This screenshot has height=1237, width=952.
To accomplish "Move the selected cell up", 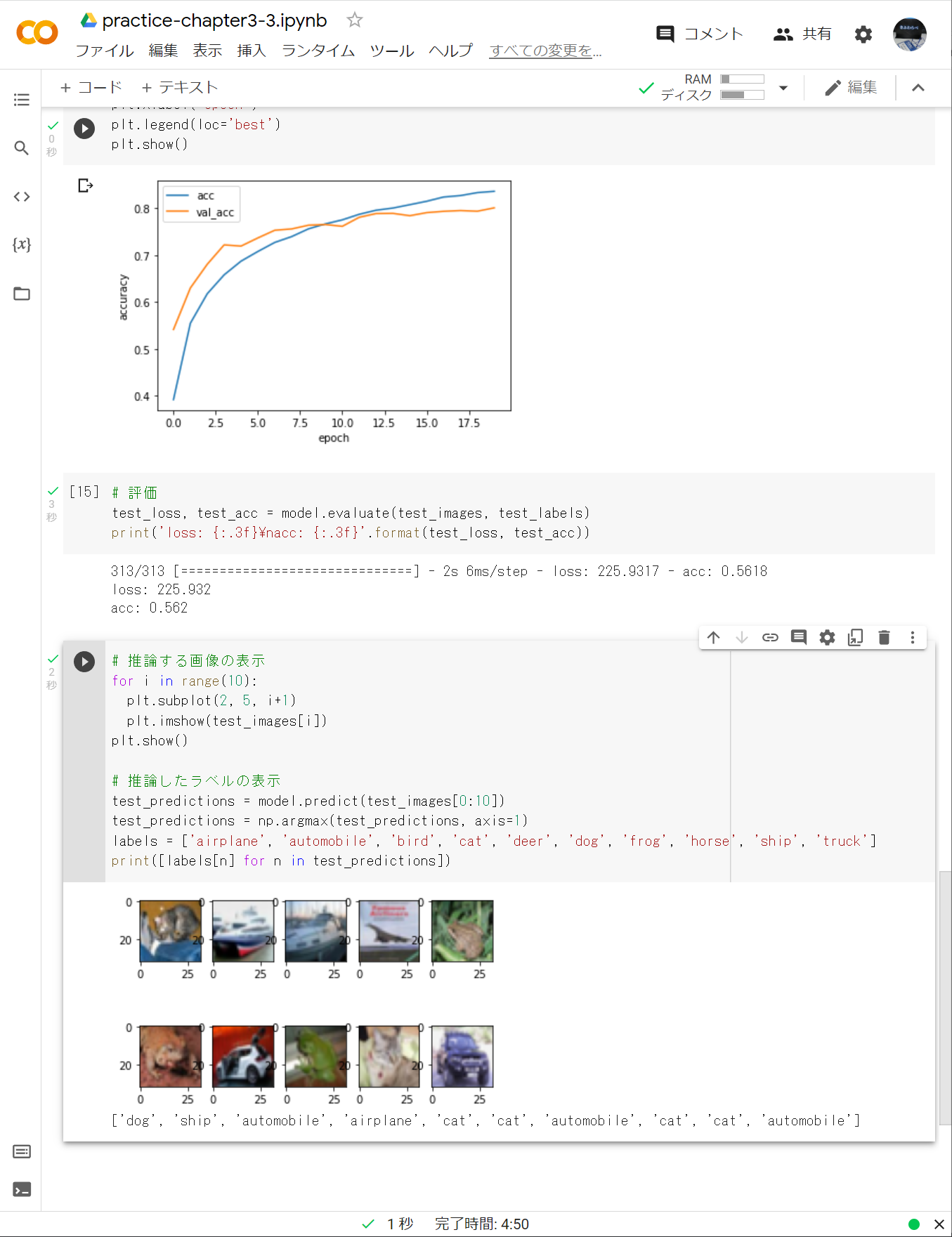I will point(714,637).
